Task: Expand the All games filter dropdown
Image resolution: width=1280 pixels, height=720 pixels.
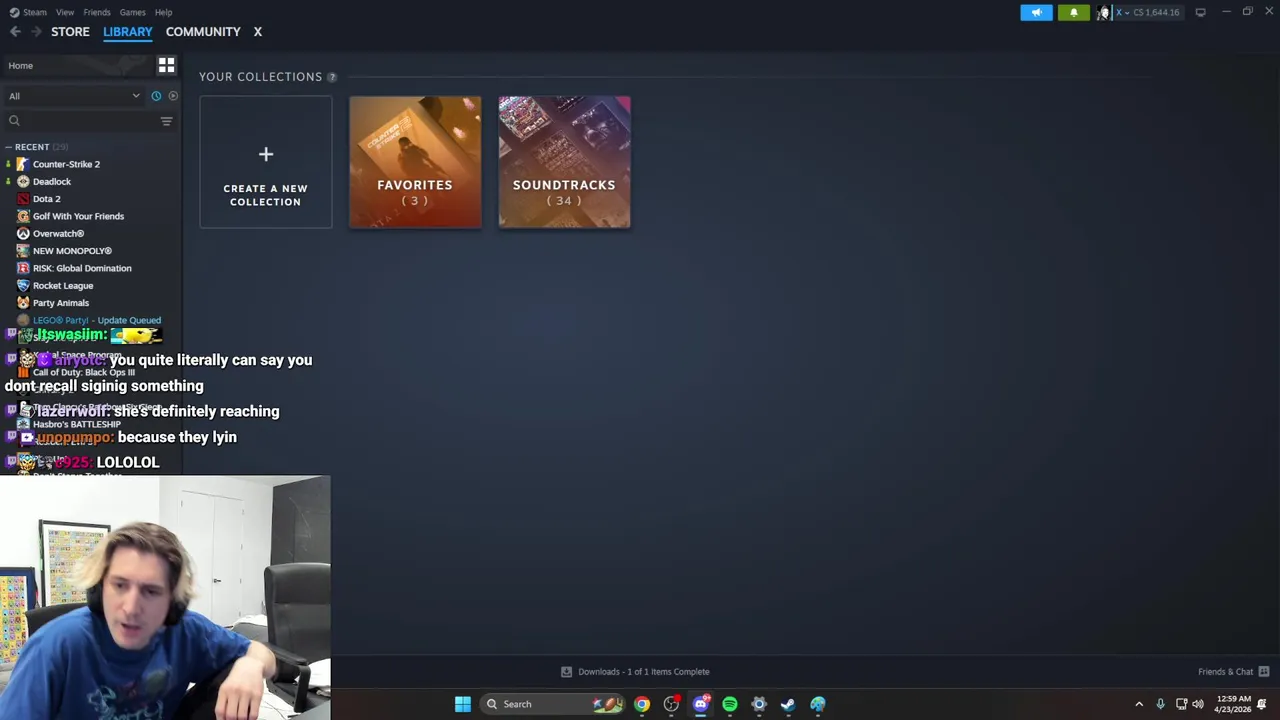Action: [x=74, y=96]
